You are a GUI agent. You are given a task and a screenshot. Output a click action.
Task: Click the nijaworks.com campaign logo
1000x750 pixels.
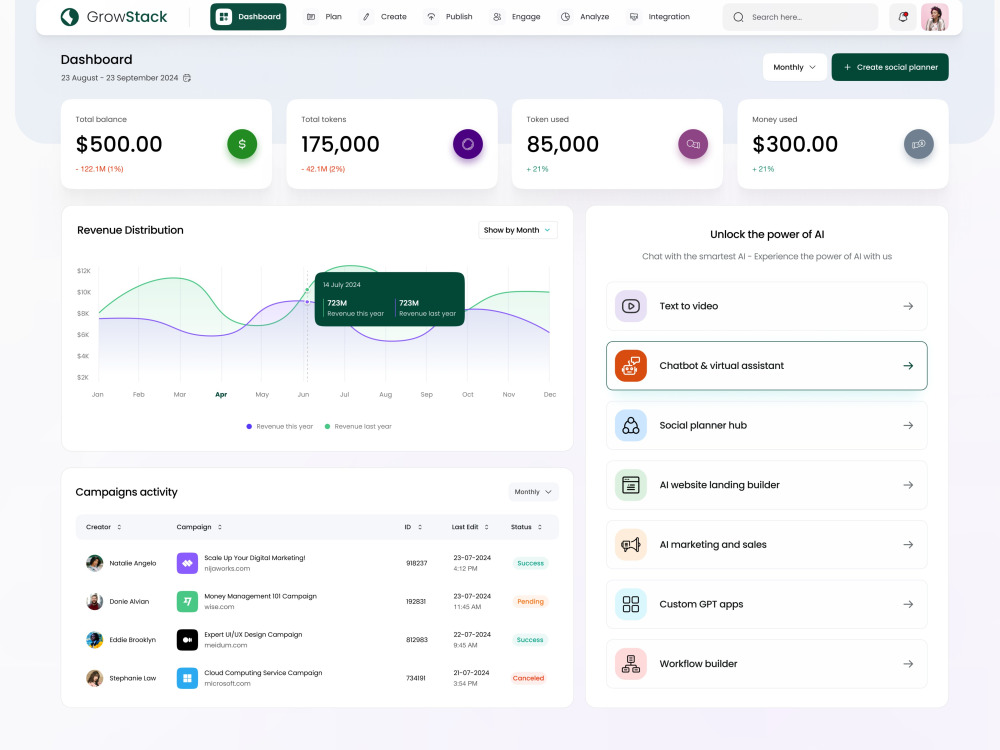coord(188,563)
